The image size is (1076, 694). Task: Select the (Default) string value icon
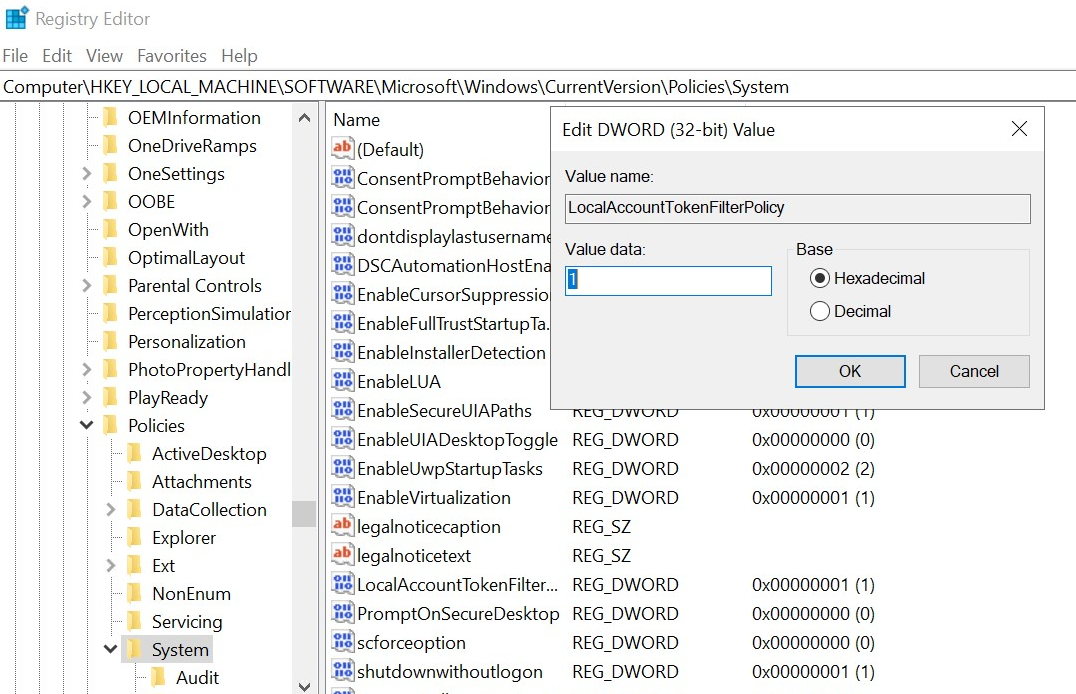[342, 147]
